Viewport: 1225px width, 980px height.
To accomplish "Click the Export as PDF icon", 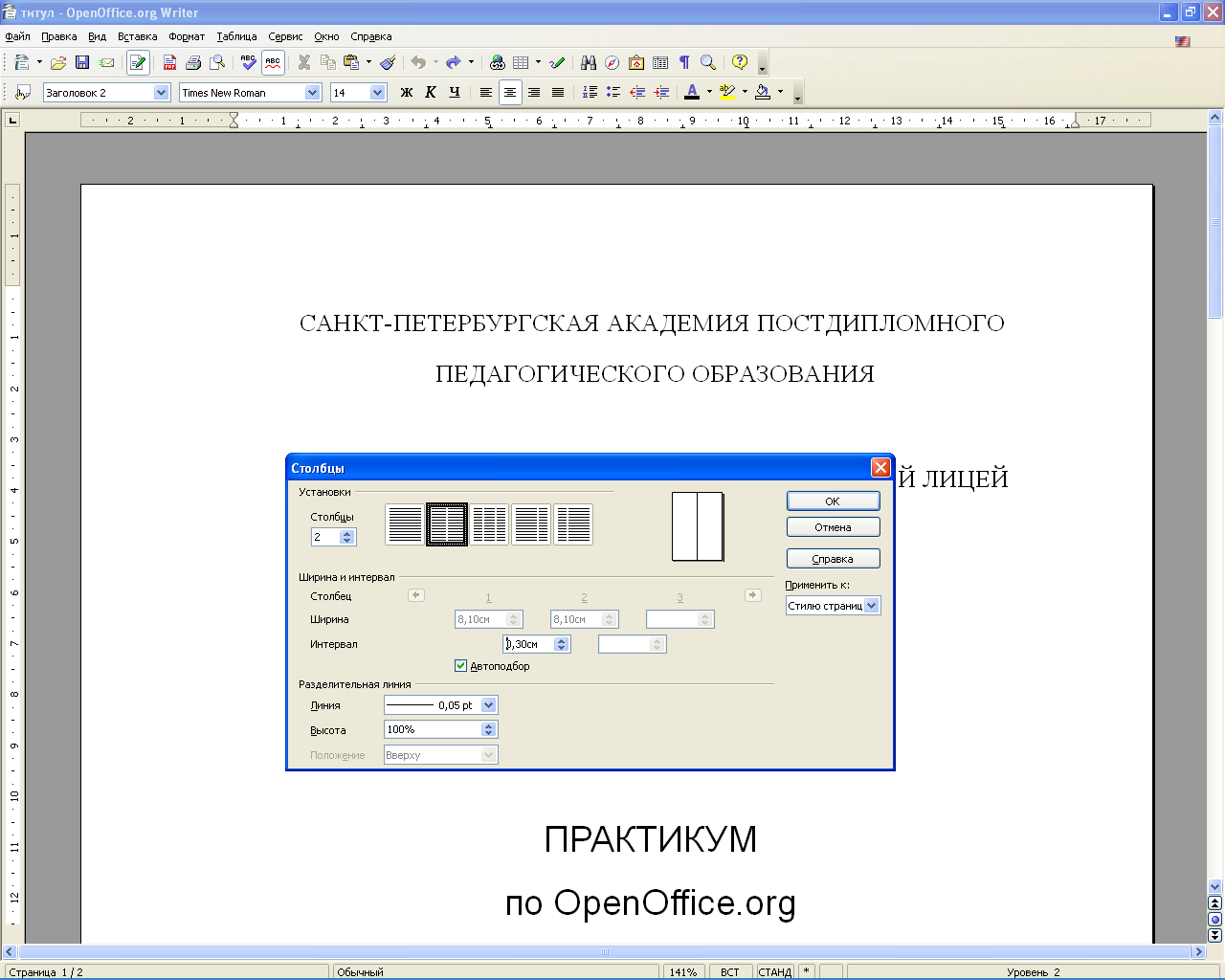I will pyautogui.click(x=169, y=62).
